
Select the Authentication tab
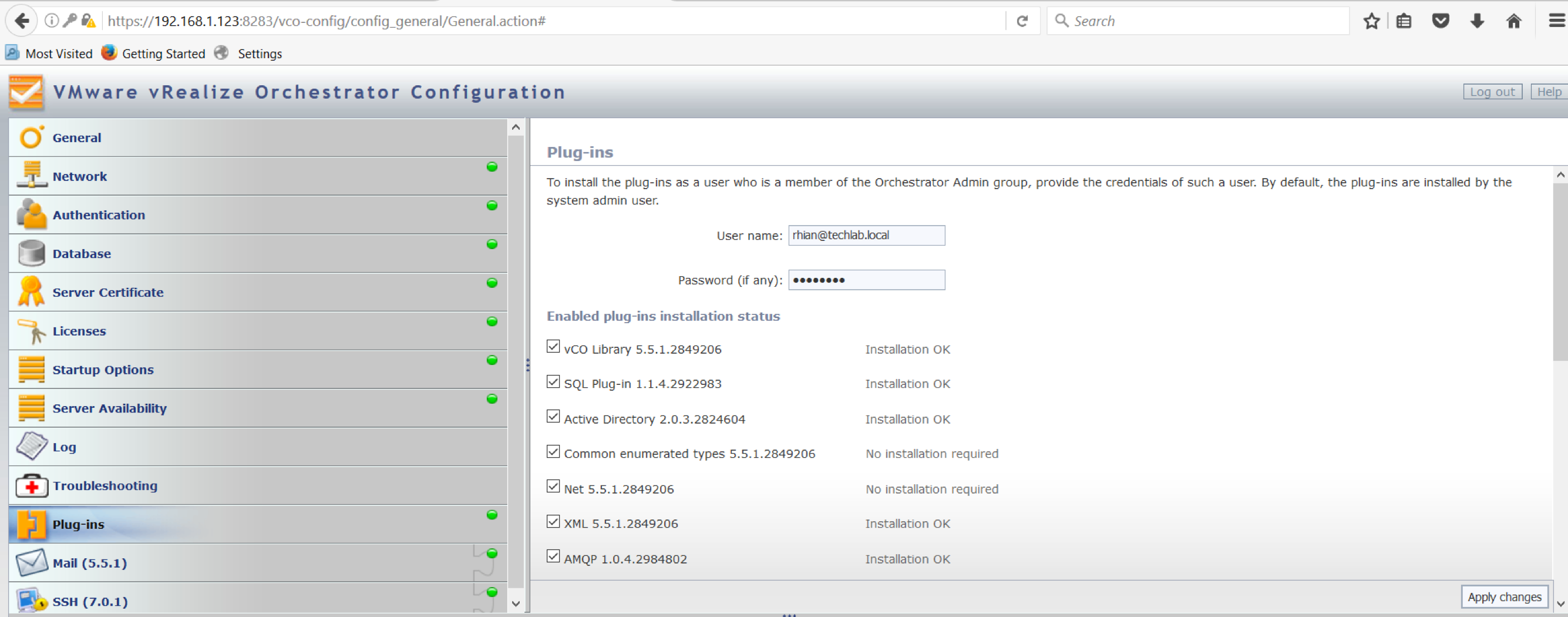(x=258, y=215)
